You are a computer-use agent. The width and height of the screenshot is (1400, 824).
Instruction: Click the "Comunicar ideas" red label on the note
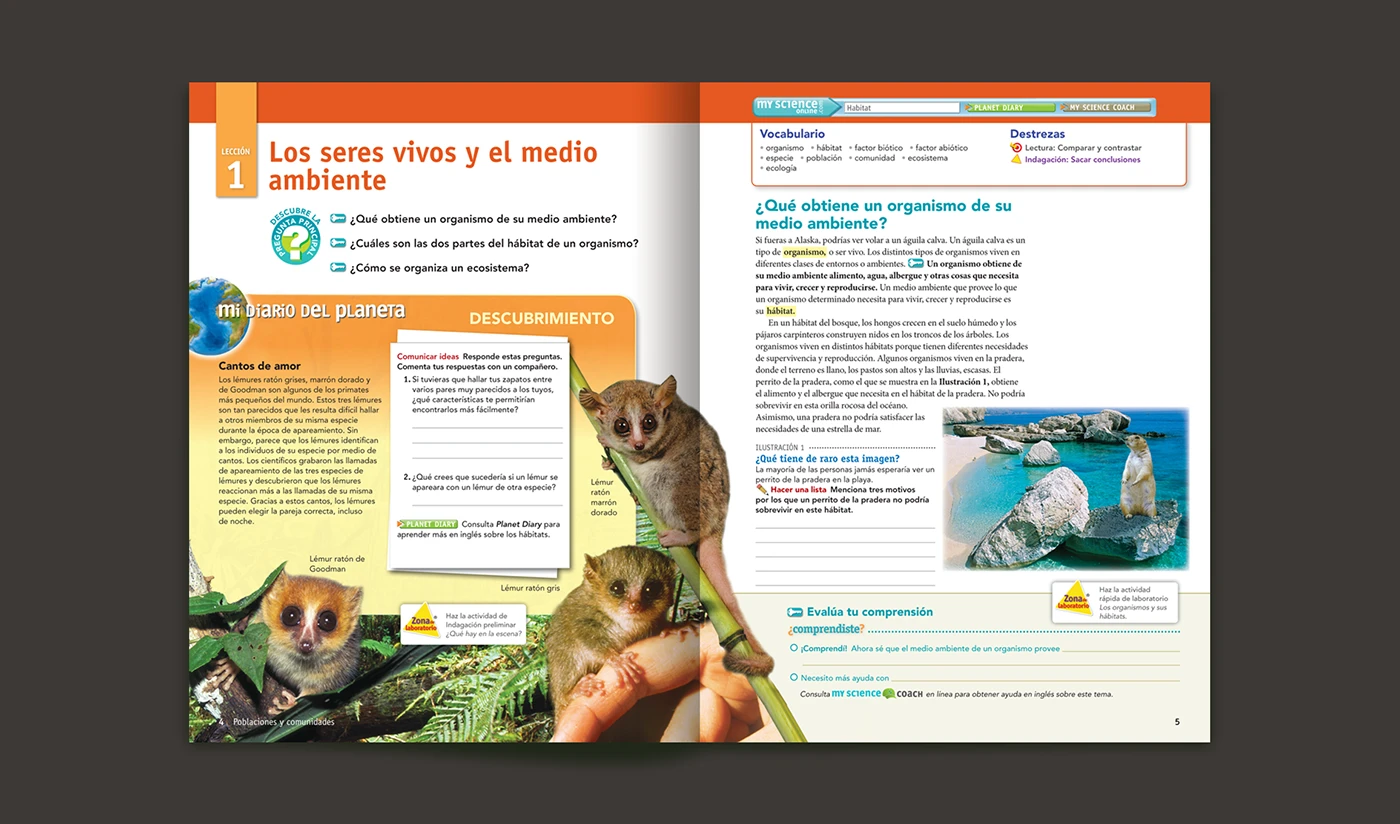tap(428, 357)
